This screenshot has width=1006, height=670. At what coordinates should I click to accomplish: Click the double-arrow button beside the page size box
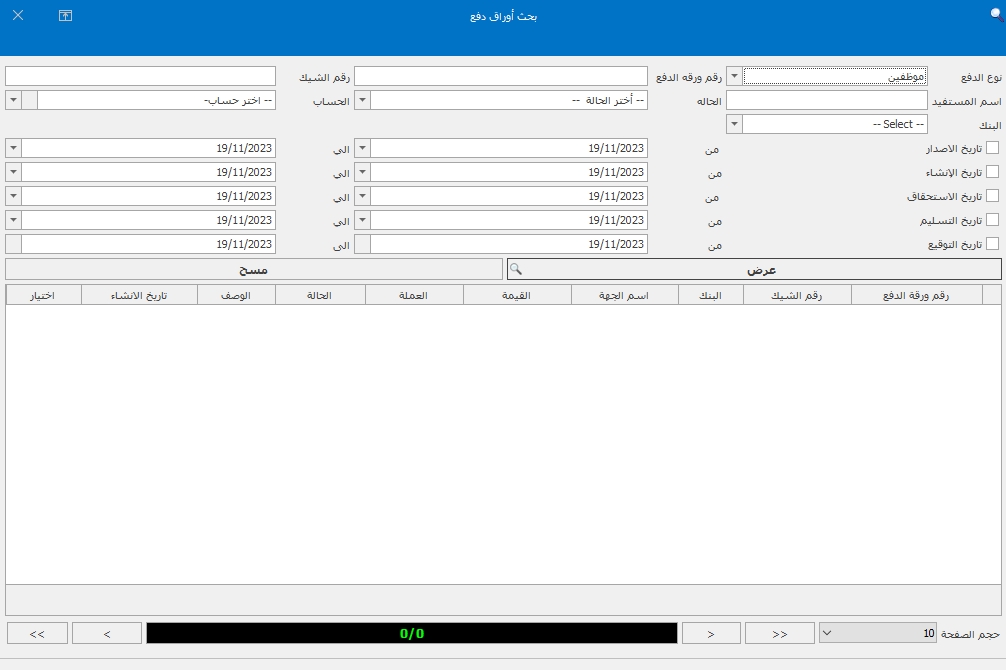click(x=780, y=633)
